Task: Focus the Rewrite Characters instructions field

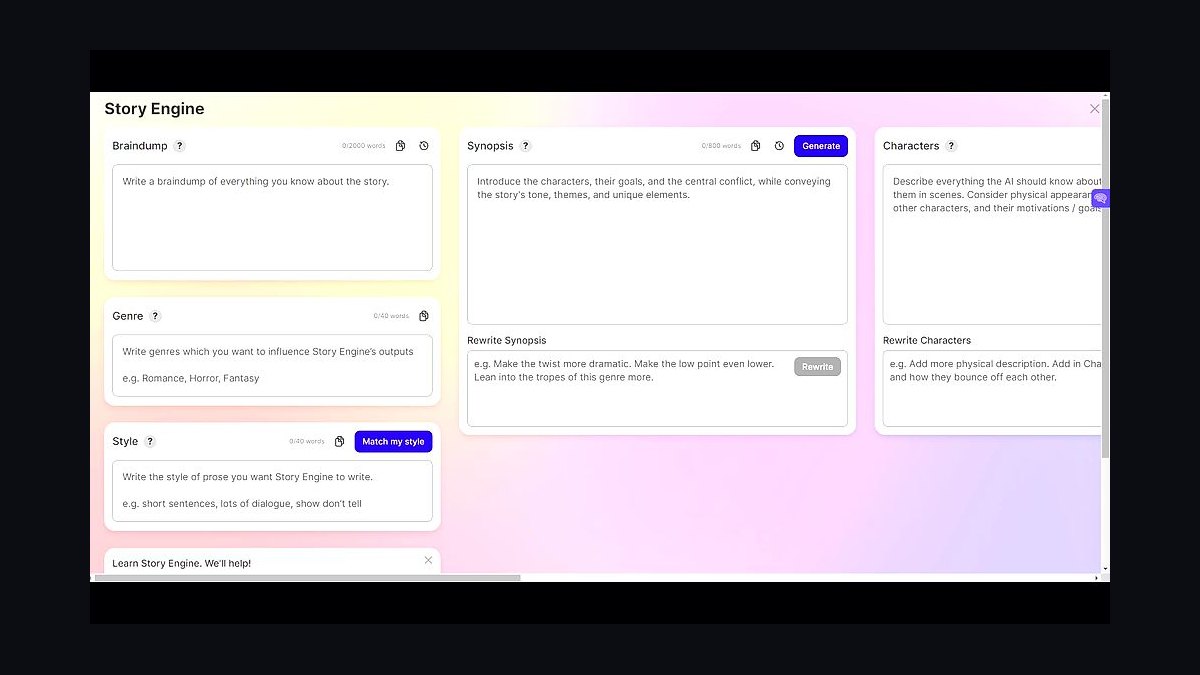Action: point(992,388)
